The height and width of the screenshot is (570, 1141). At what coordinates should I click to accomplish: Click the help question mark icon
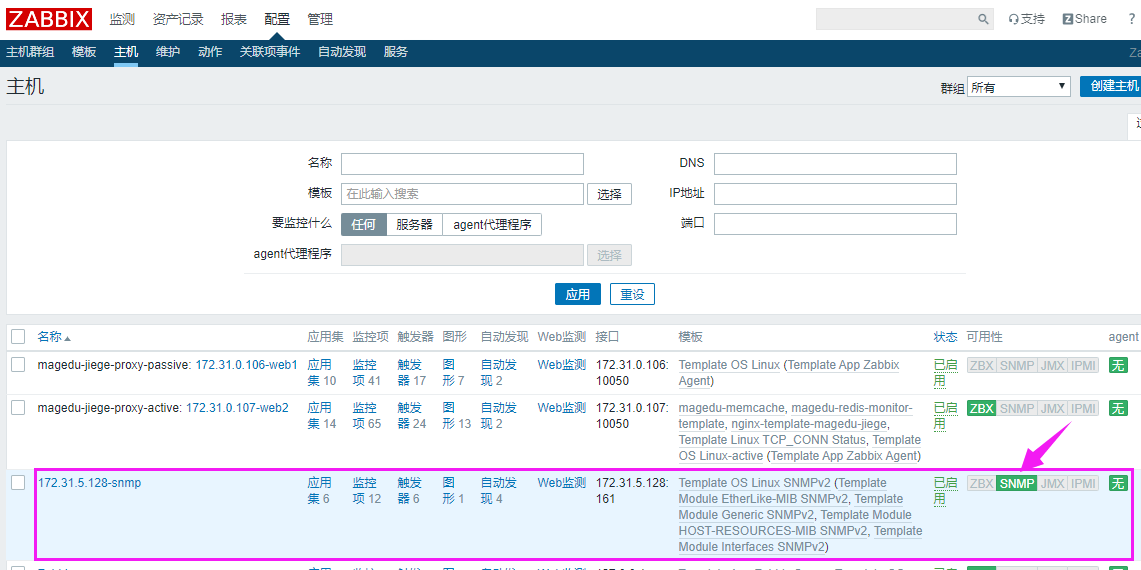[1131, 19]
